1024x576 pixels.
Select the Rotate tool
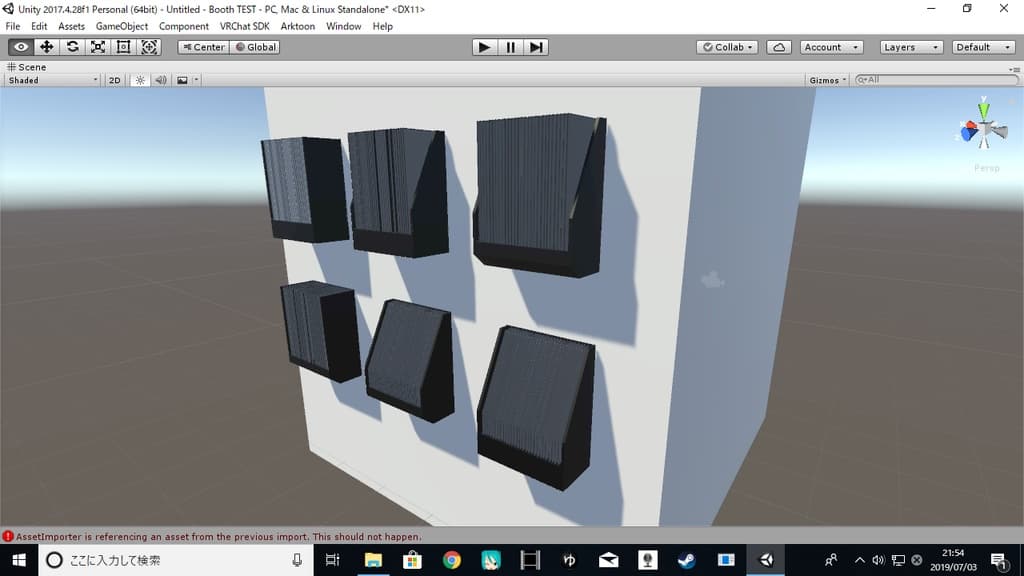[x=72, y=47]
